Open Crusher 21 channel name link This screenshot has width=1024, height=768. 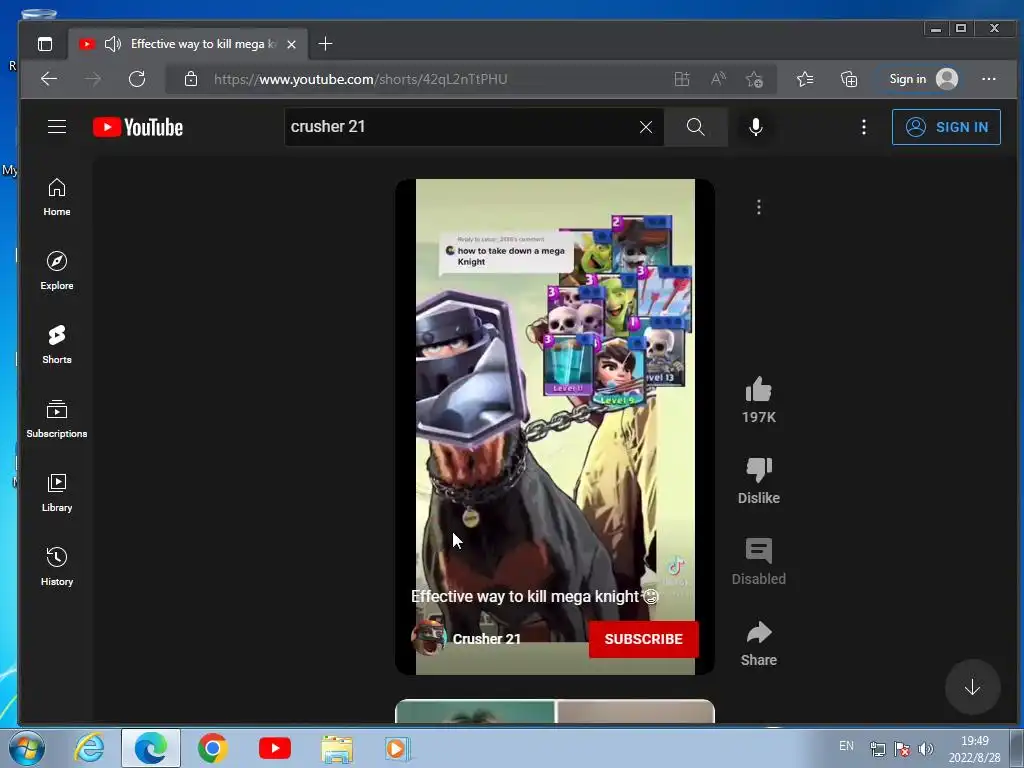pos(487,639)
